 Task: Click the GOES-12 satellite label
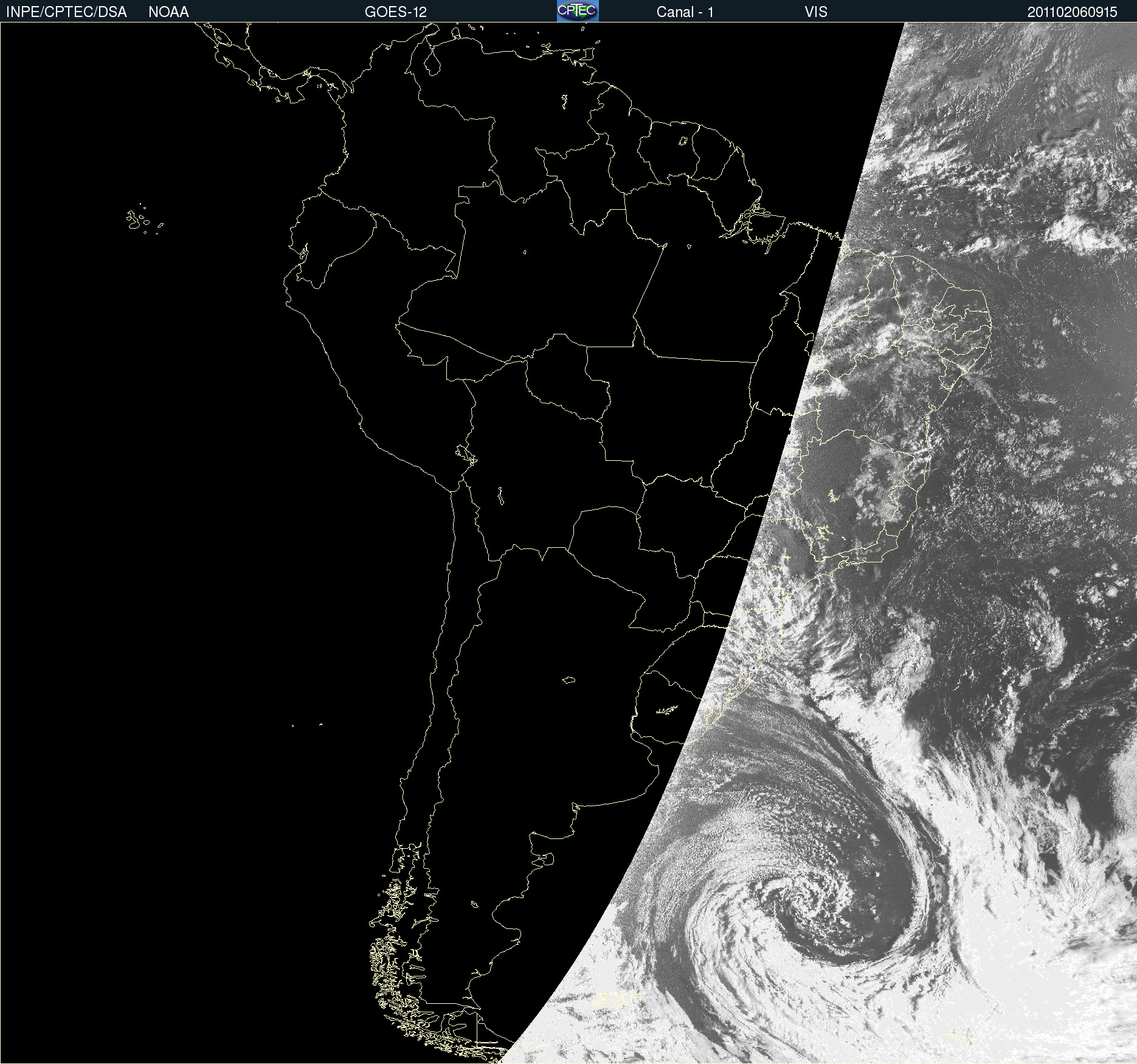coord(396,12)
